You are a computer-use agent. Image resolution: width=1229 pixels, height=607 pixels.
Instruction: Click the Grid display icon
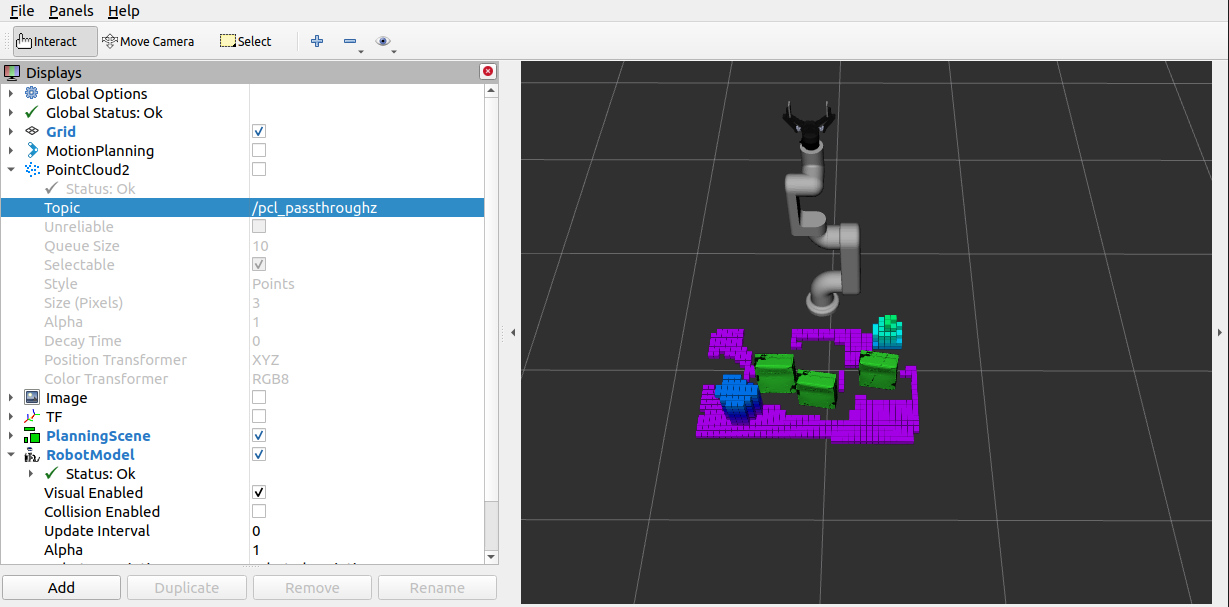click(x=32, y=131)
